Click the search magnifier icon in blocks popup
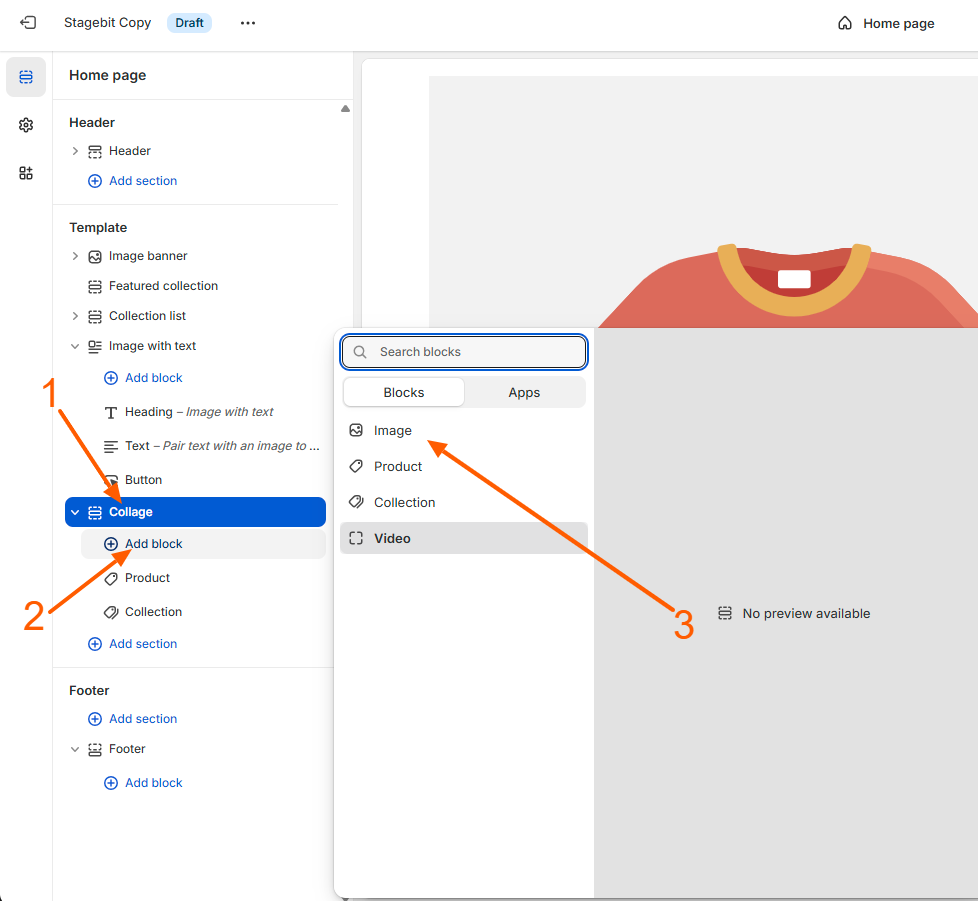The width and height of the screenshot is (978, 901). coord(360,352)
